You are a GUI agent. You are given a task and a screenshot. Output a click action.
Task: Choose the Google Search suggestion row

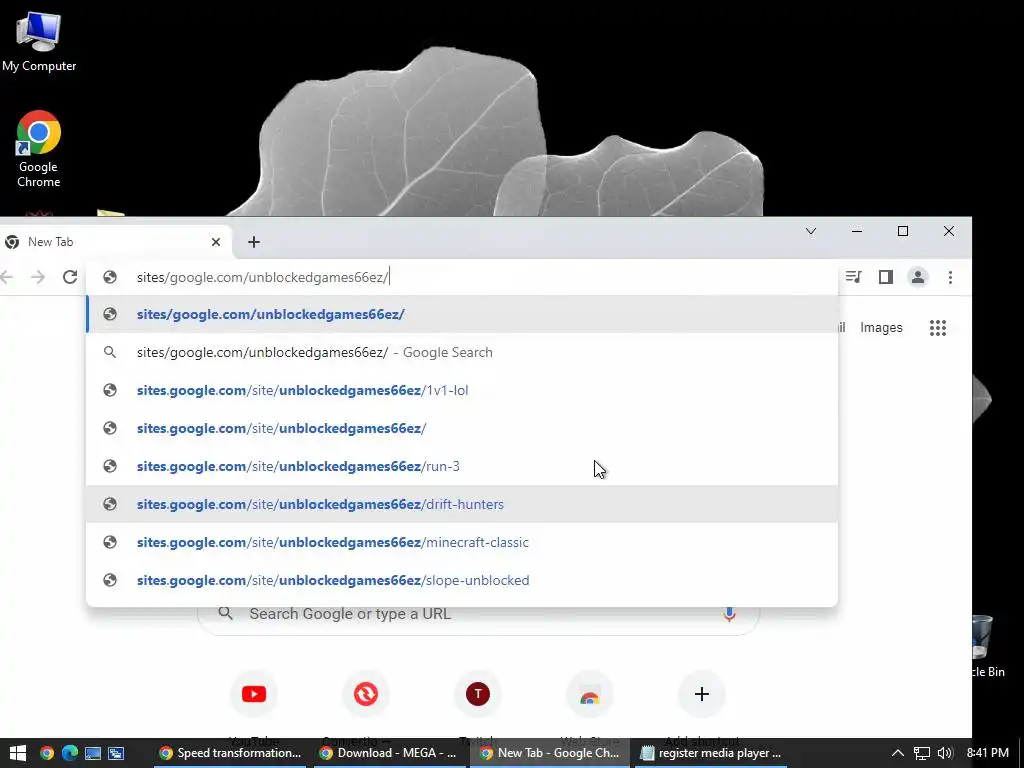[x=462, y=353]
